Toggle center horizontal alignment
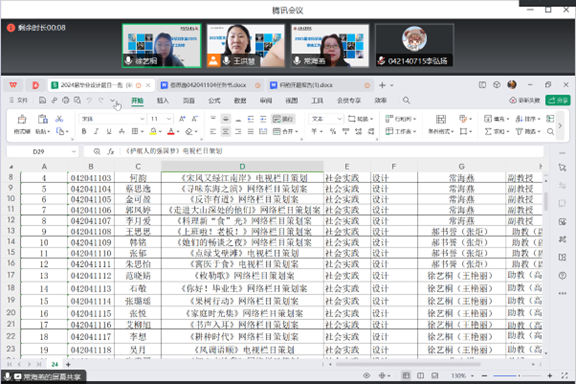Screen dimensions: 576x384 (x=226, y=131)
